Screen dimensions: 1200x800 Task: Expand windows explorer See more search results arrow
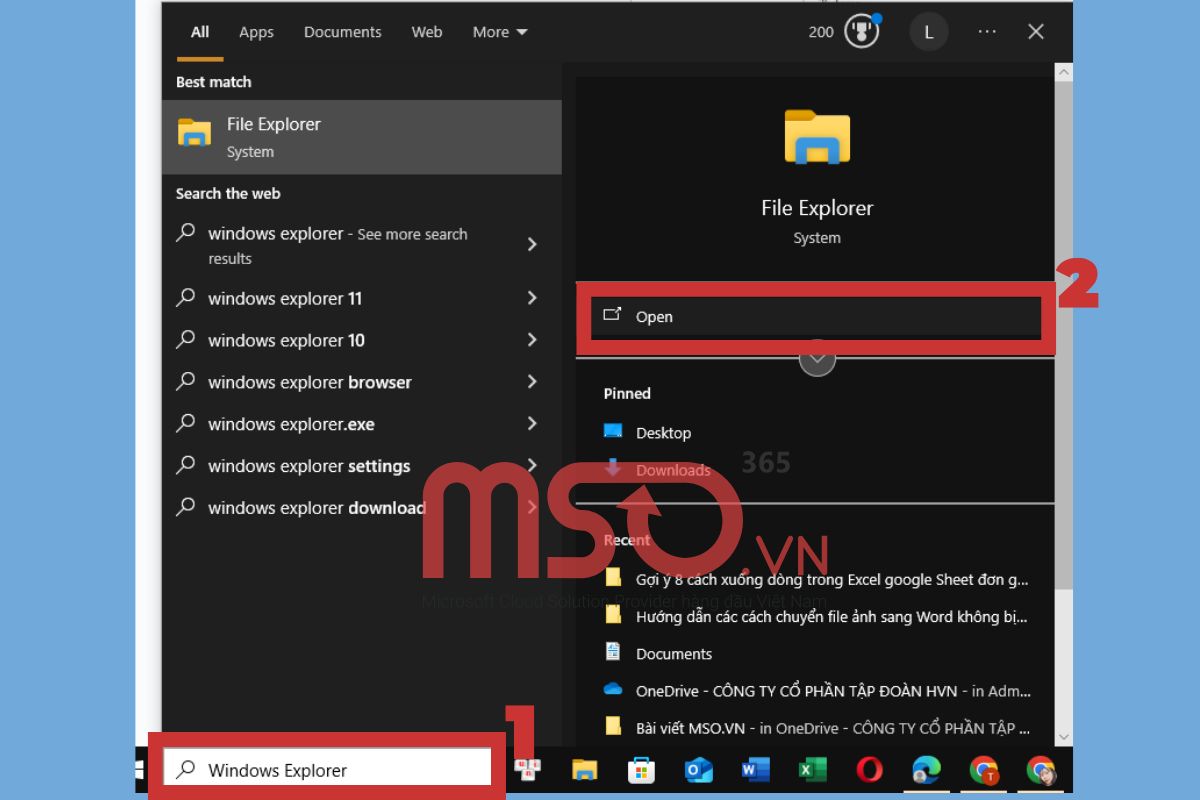pyautogui.click(x=532, y=244)
